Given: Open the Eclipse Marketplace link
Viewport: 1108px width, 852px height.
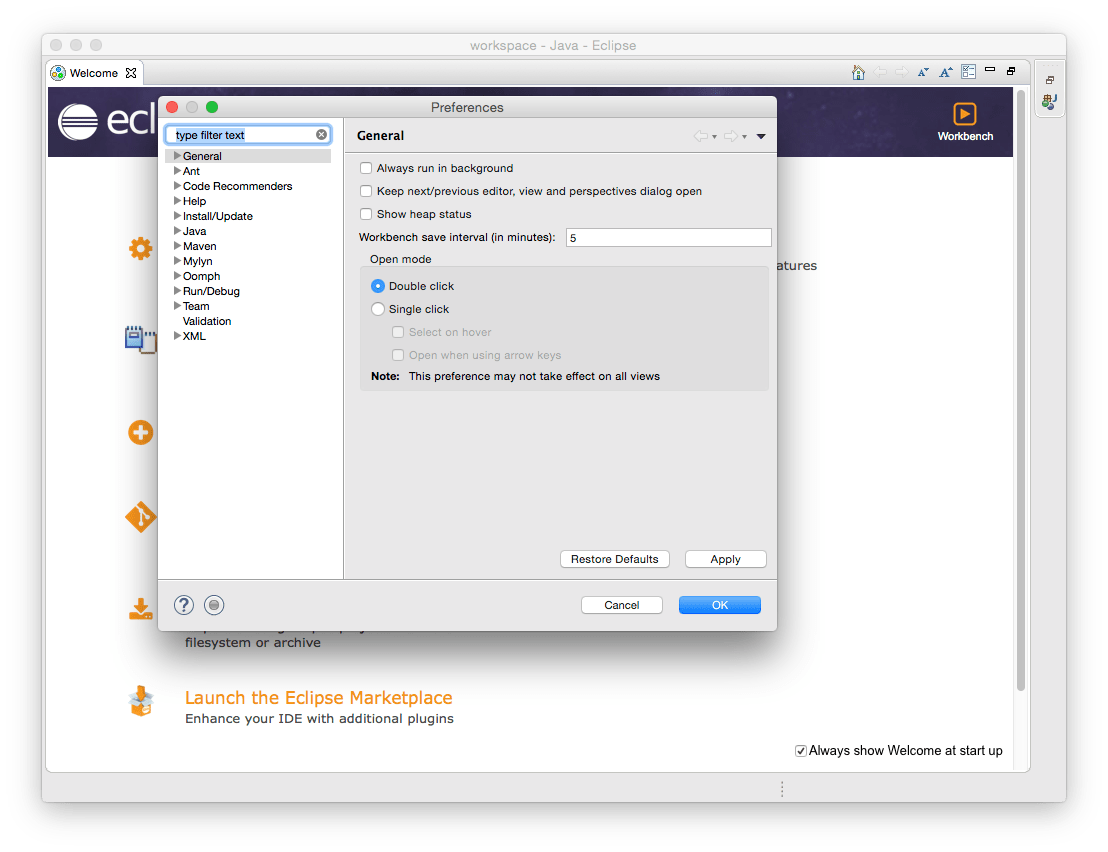Looking at the screenshot, I should pos(318,697).
